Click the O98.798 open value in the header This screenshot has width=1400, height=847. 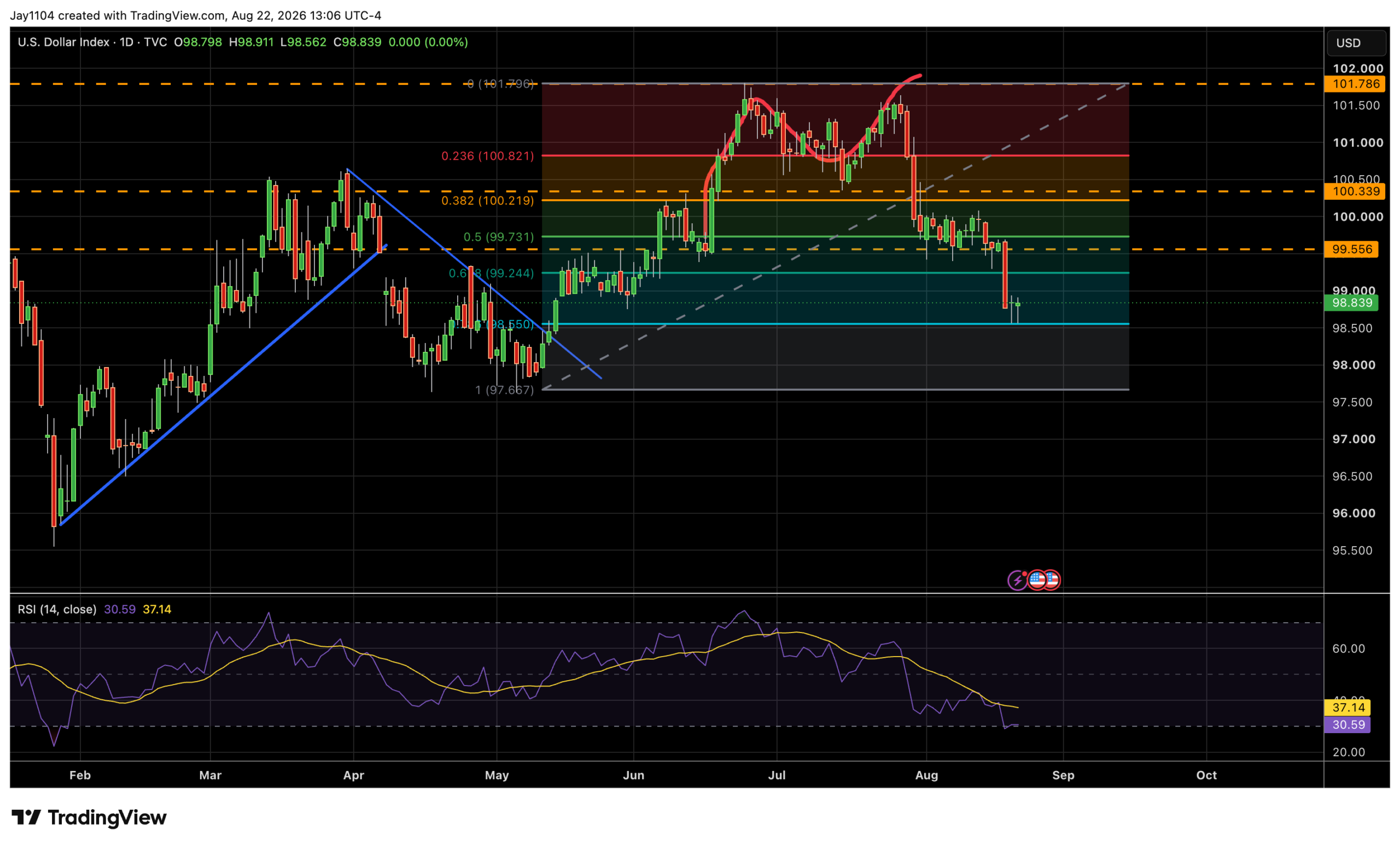tap(198, 42)
